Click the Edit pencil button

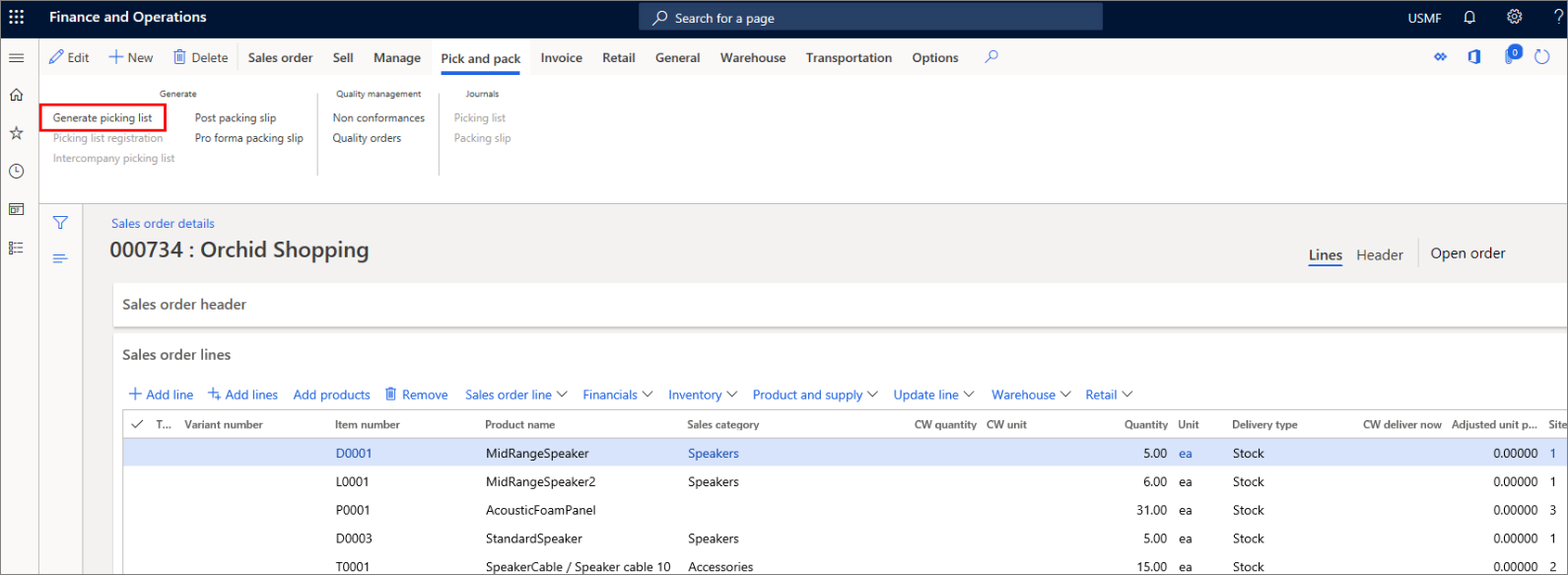pyautogui.click(x=69, y=57)
